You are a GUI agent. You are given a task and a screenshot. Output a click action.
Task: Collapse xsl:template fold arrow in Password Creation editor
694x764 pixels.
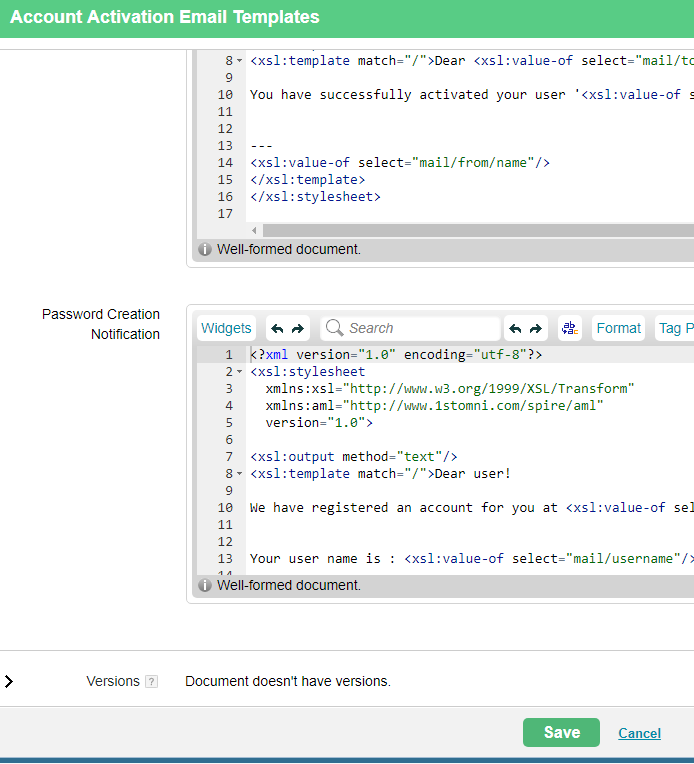click(x=239, y=474)
